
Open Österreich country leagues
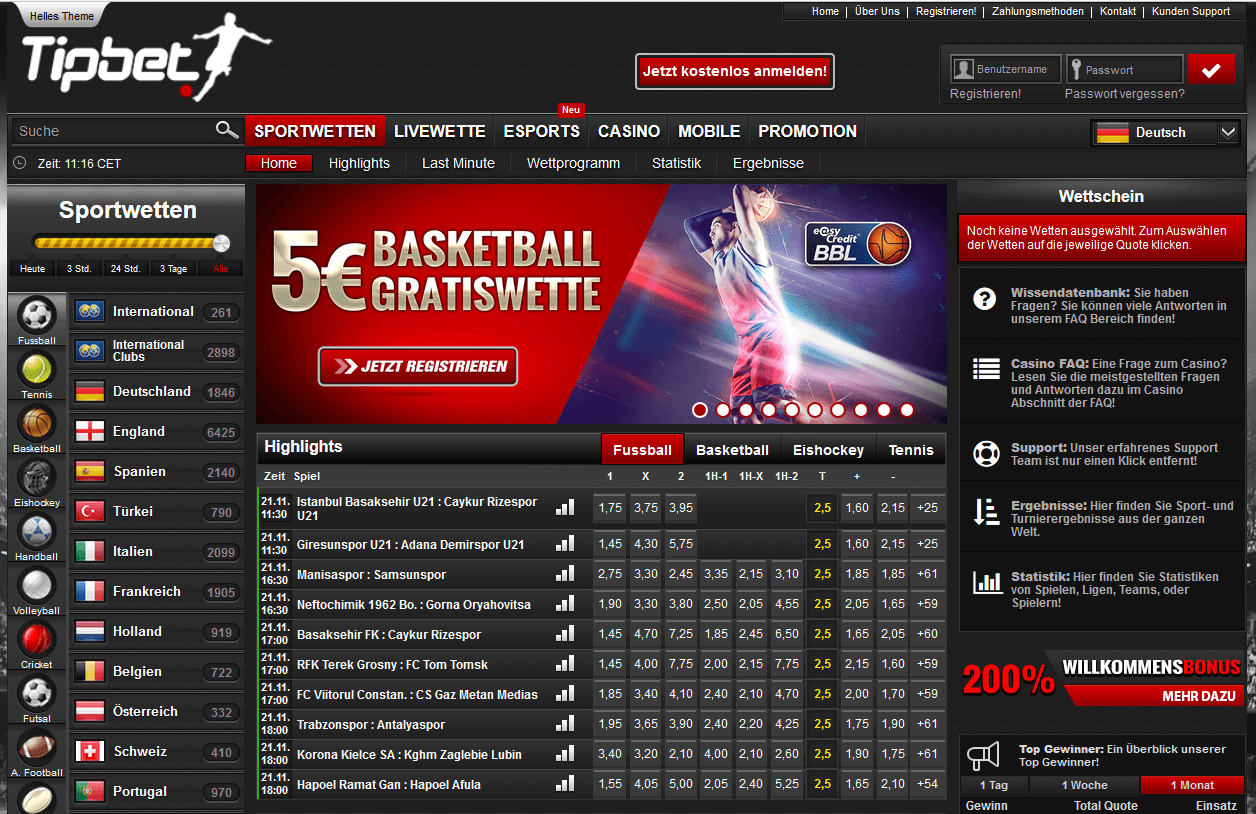157,711
